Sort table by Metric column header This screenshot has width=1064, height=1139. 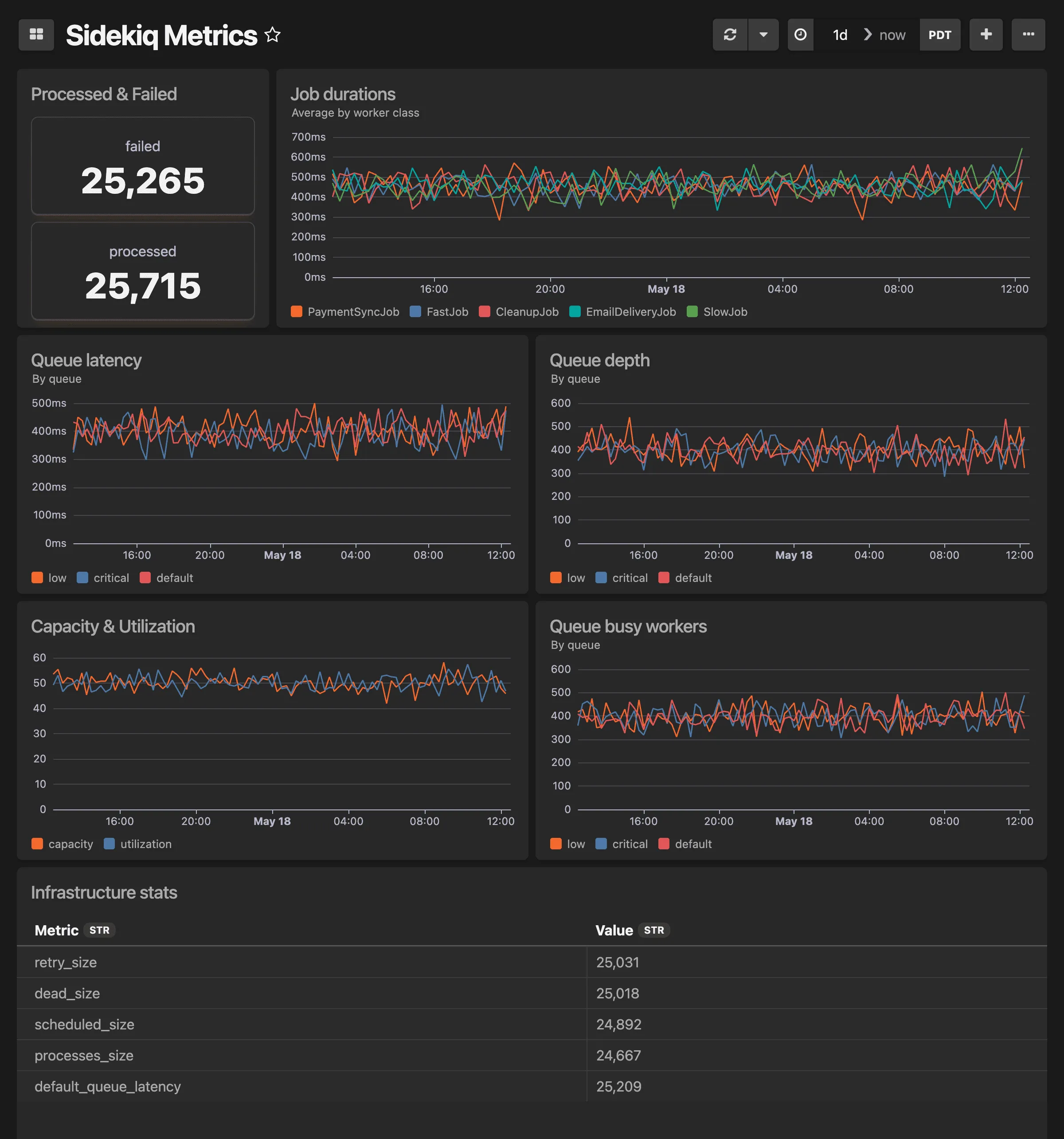click(x=57, y=930)
